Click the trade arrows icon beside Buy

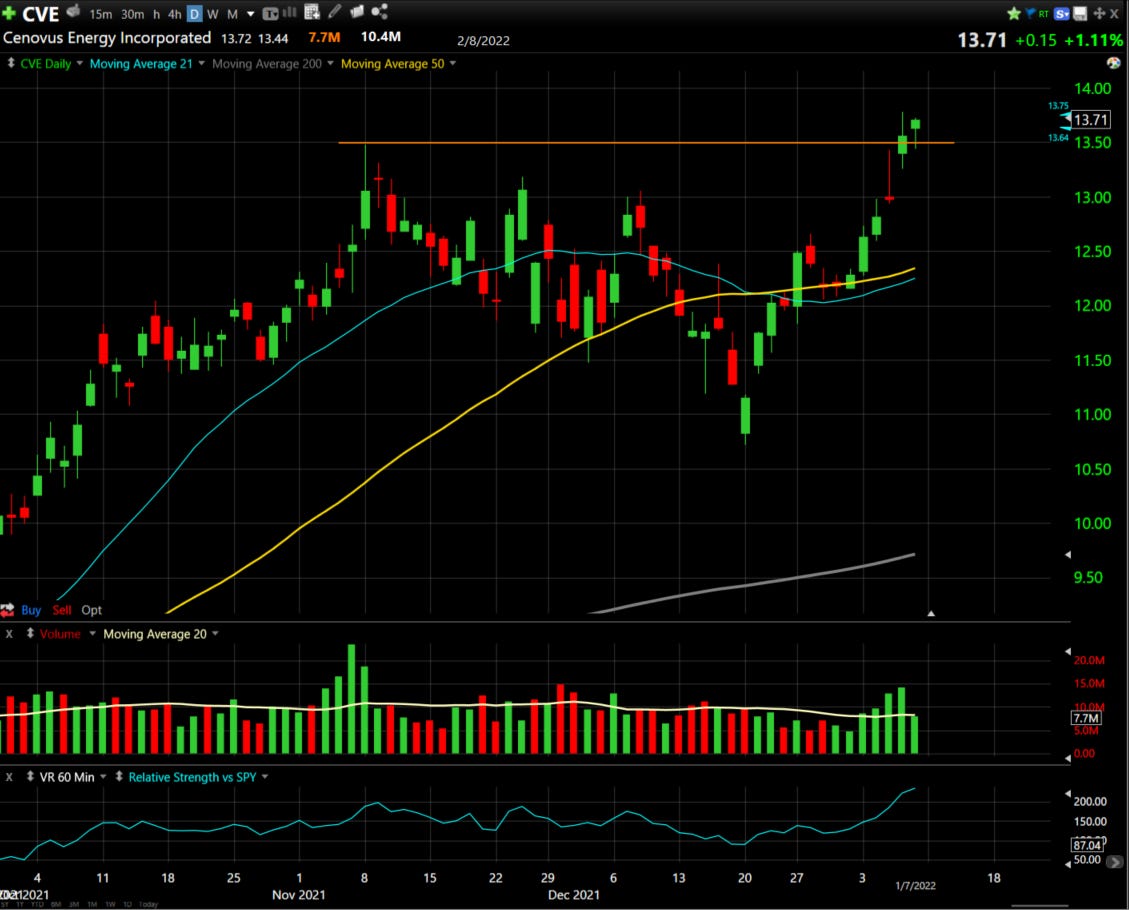coord(8,610)
